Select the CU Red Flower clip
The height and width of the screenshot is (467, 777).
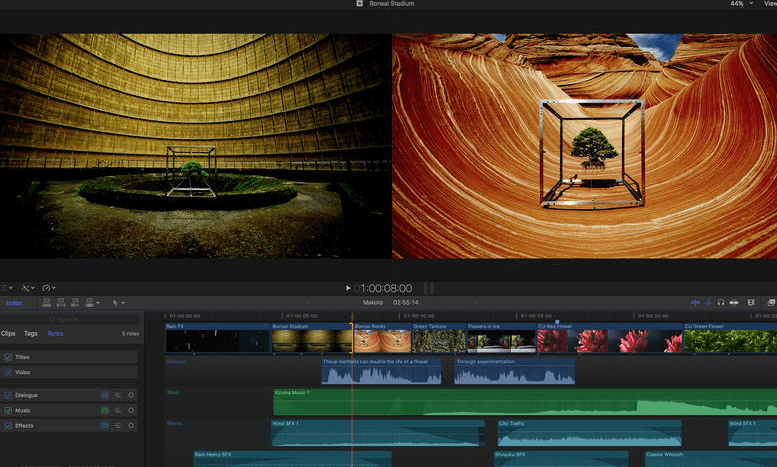pyautogui.click(x=608, y=340)
